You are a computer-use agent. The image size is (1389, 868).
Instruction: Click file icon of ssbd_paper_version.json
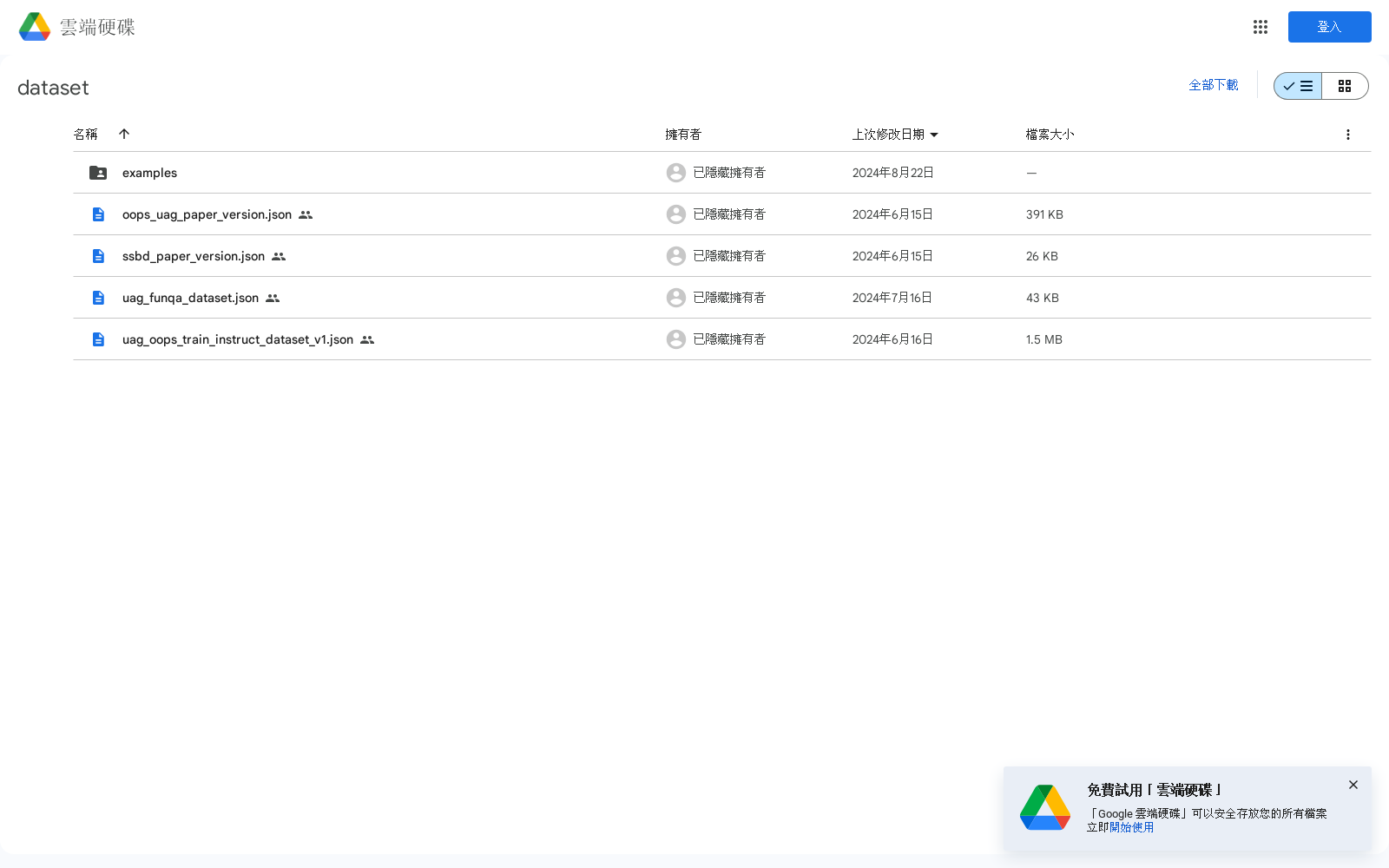(98, 256)
